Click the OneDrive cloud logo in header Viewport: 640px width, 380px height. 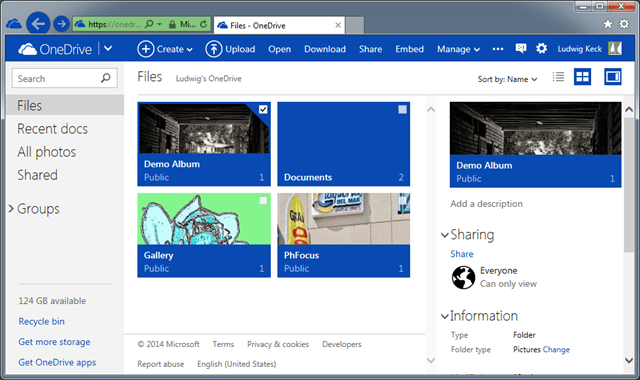coord(28,49)
